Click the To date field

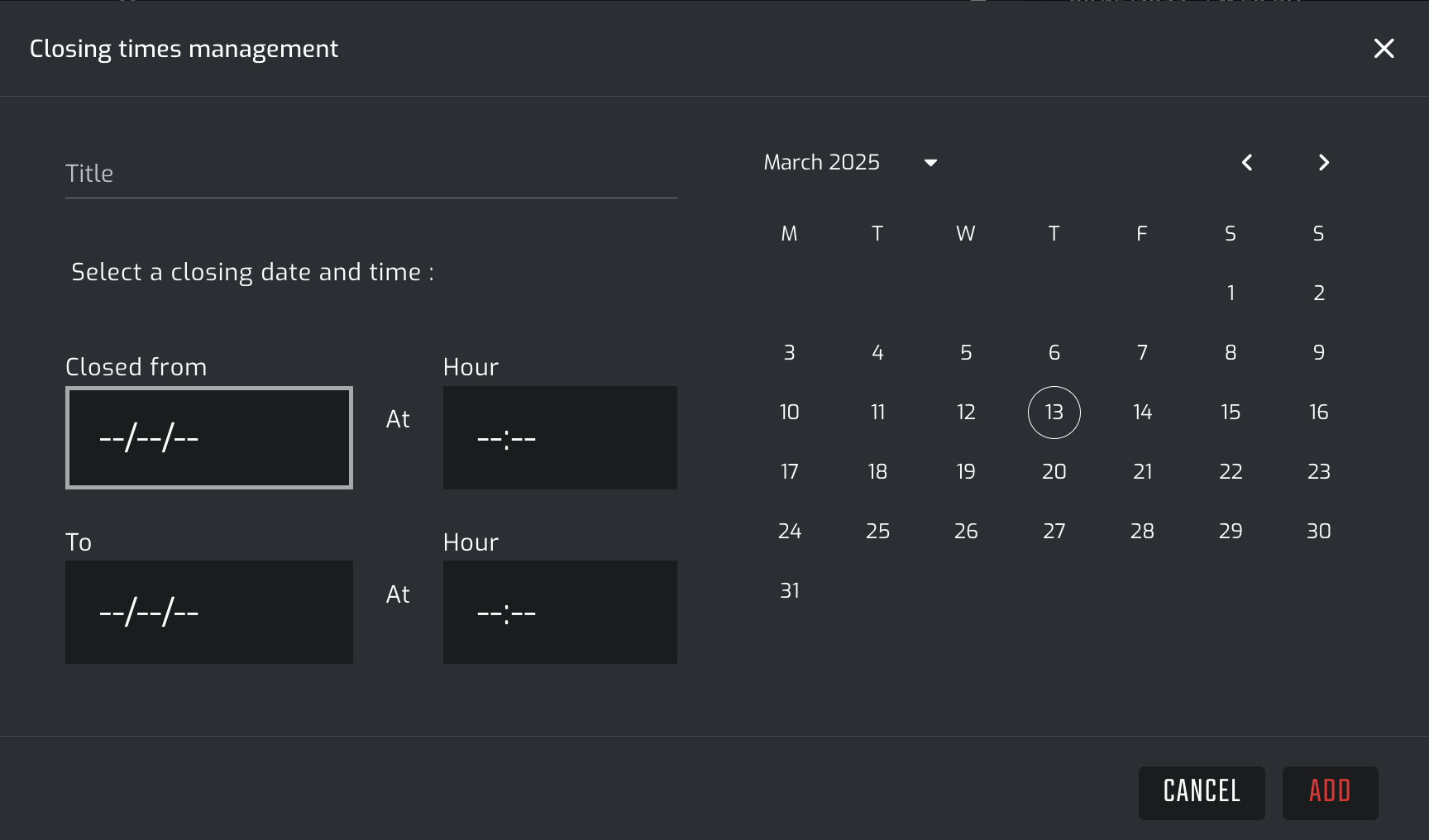209,613
